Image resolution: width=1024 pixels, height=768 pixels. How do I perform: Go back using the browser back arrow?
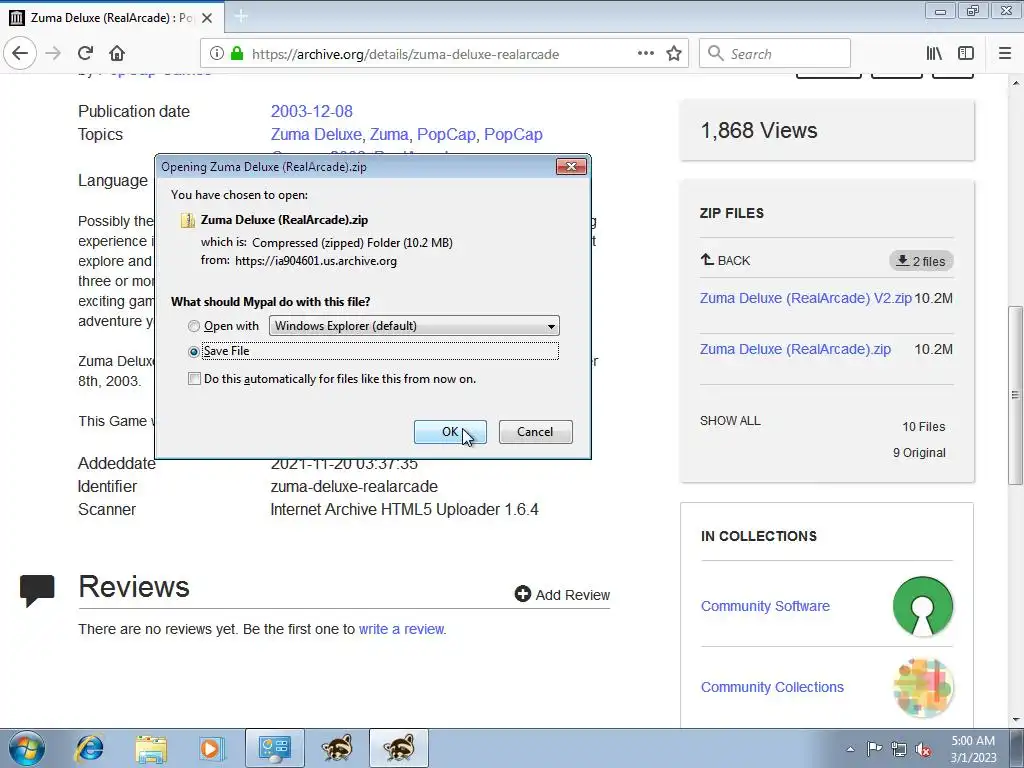[x=20, y=54]
